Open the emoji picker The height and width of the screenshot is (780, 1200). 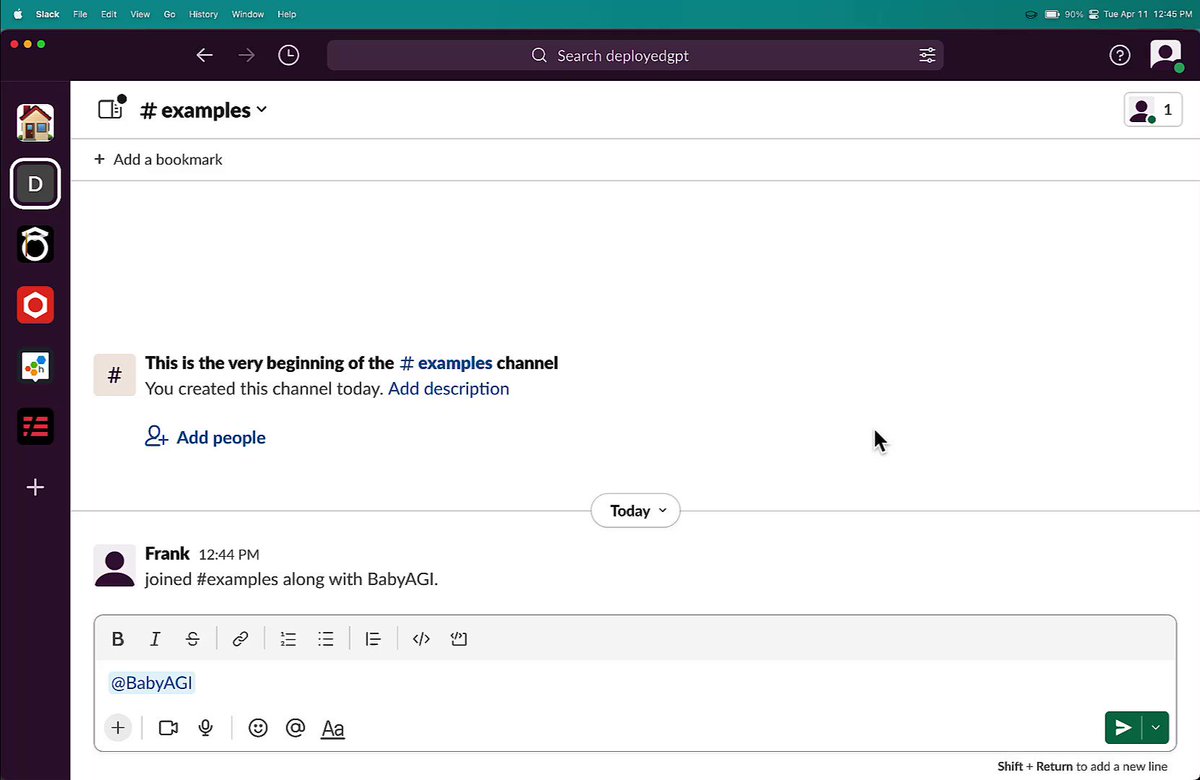(258, 728)
